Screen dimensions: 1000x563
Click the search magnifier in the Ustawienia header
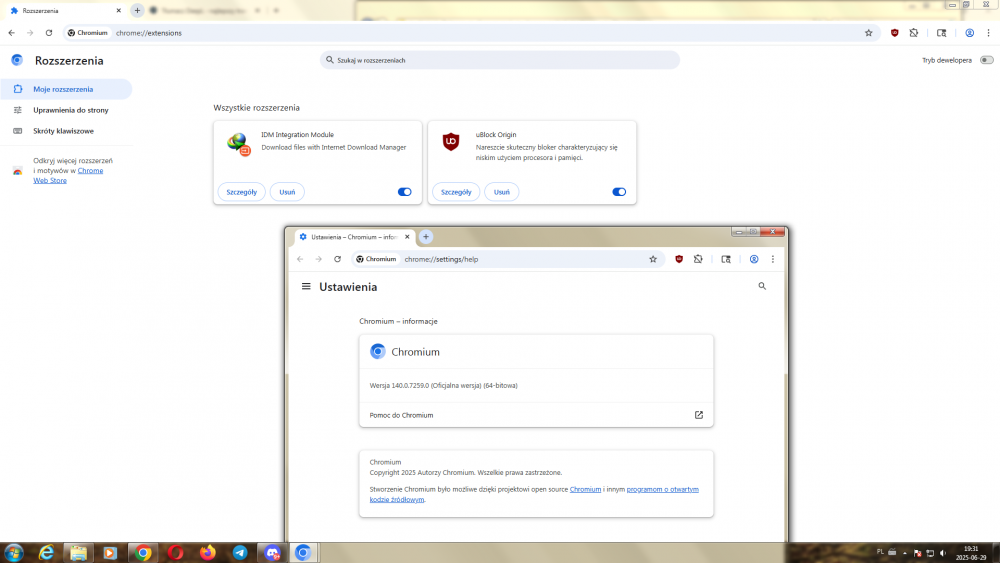click(x=762, y=286)
